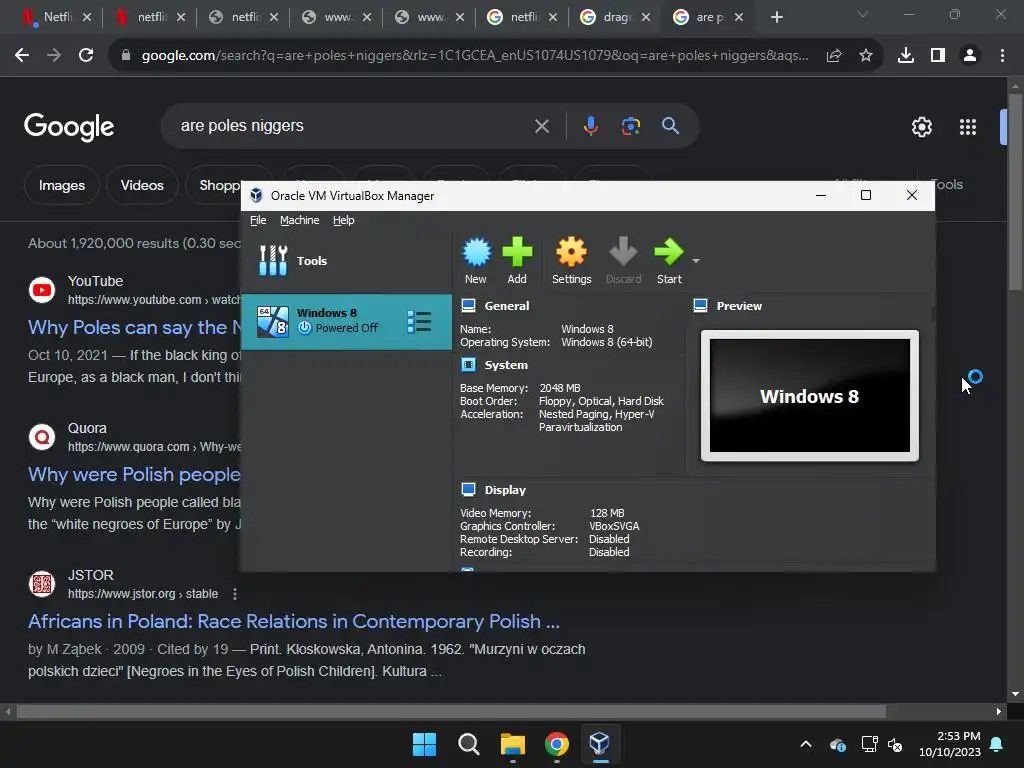
Task: Open search Tools in Google
Action: 949,185
